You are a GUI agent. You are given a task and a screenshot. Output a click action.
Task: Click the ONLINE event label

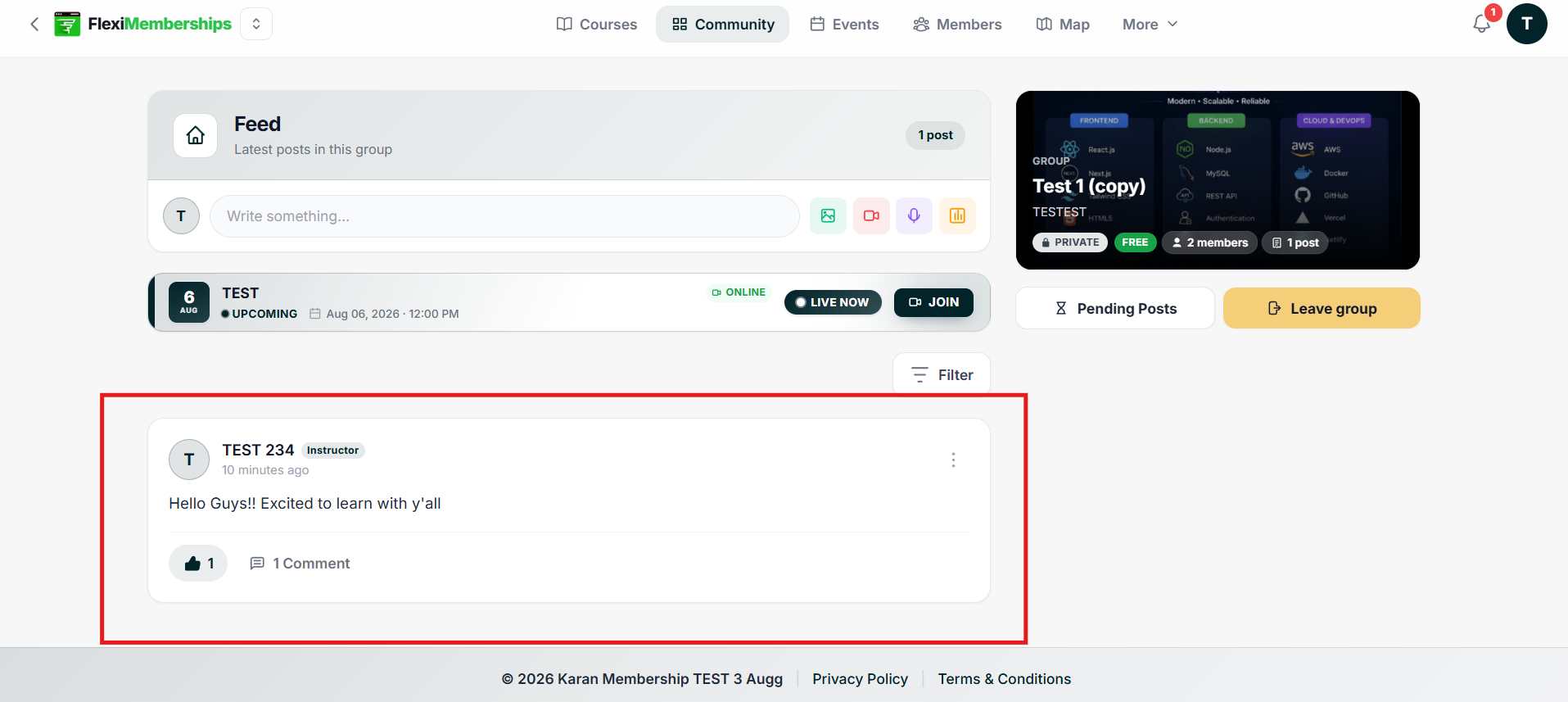pos(739,292)
